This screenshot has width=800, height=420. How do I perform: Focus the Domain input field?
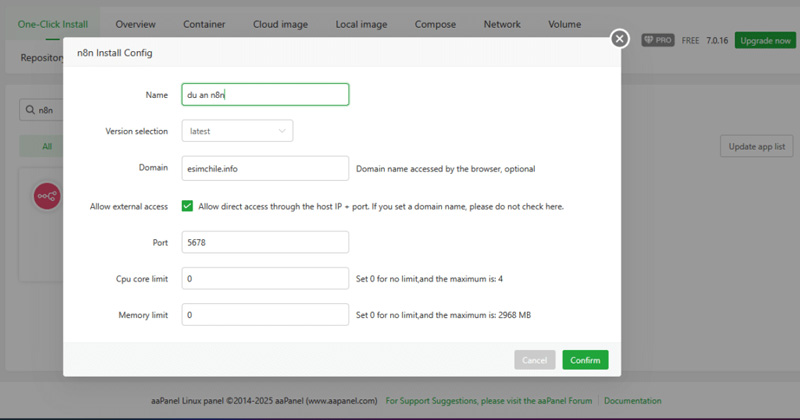pos(265,168)
